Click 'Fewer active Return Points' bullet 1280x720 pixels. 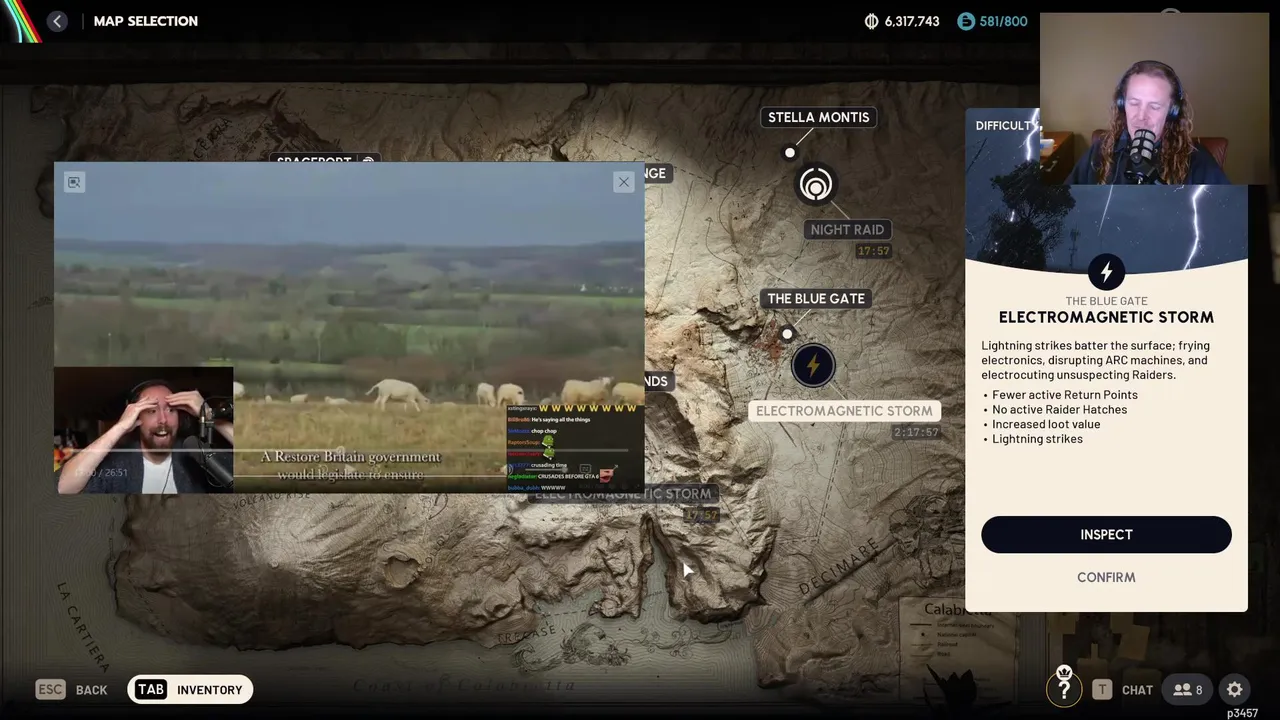point(1064,395)
